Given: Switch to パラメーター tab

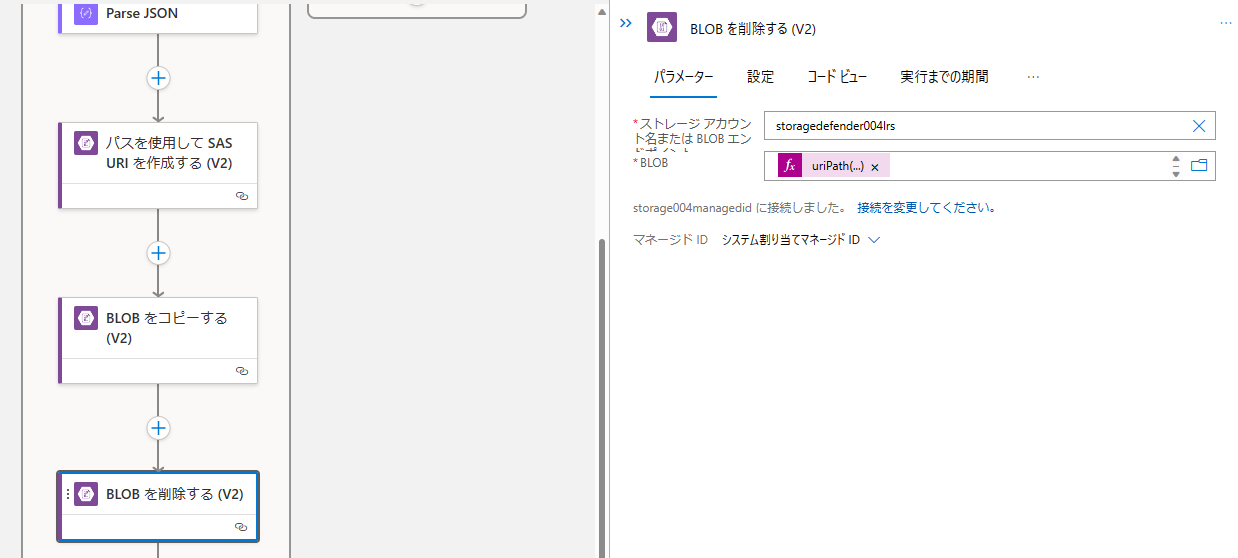Looking at the screenshot, I should click(684, 77).
